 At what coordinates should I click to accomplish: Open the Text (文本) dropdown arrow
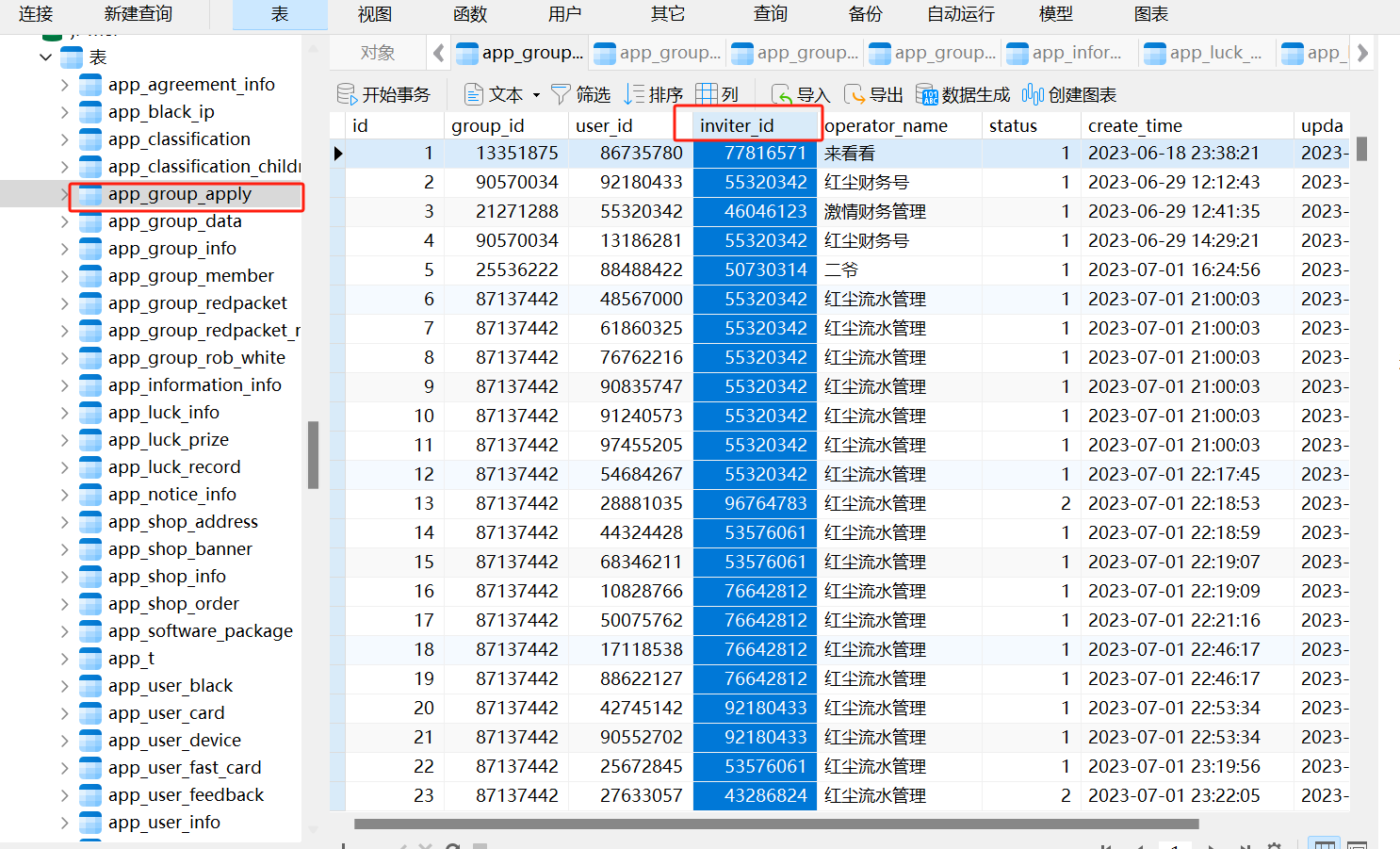click(536, 95)
